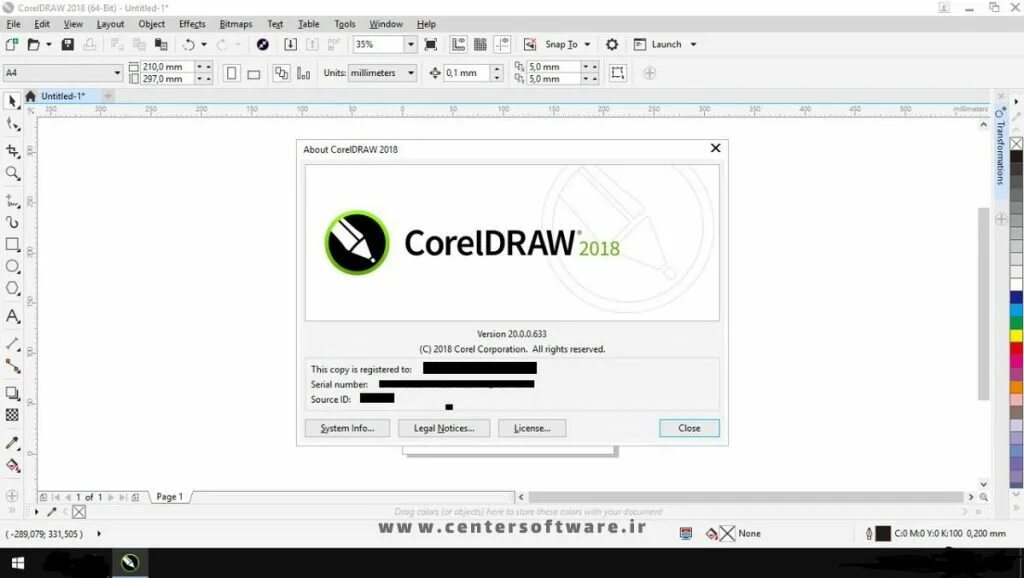The width and height of the screenshot is (1024, 578).
Task: Open the Open file dropdown arrow
Action: point(48,44)
